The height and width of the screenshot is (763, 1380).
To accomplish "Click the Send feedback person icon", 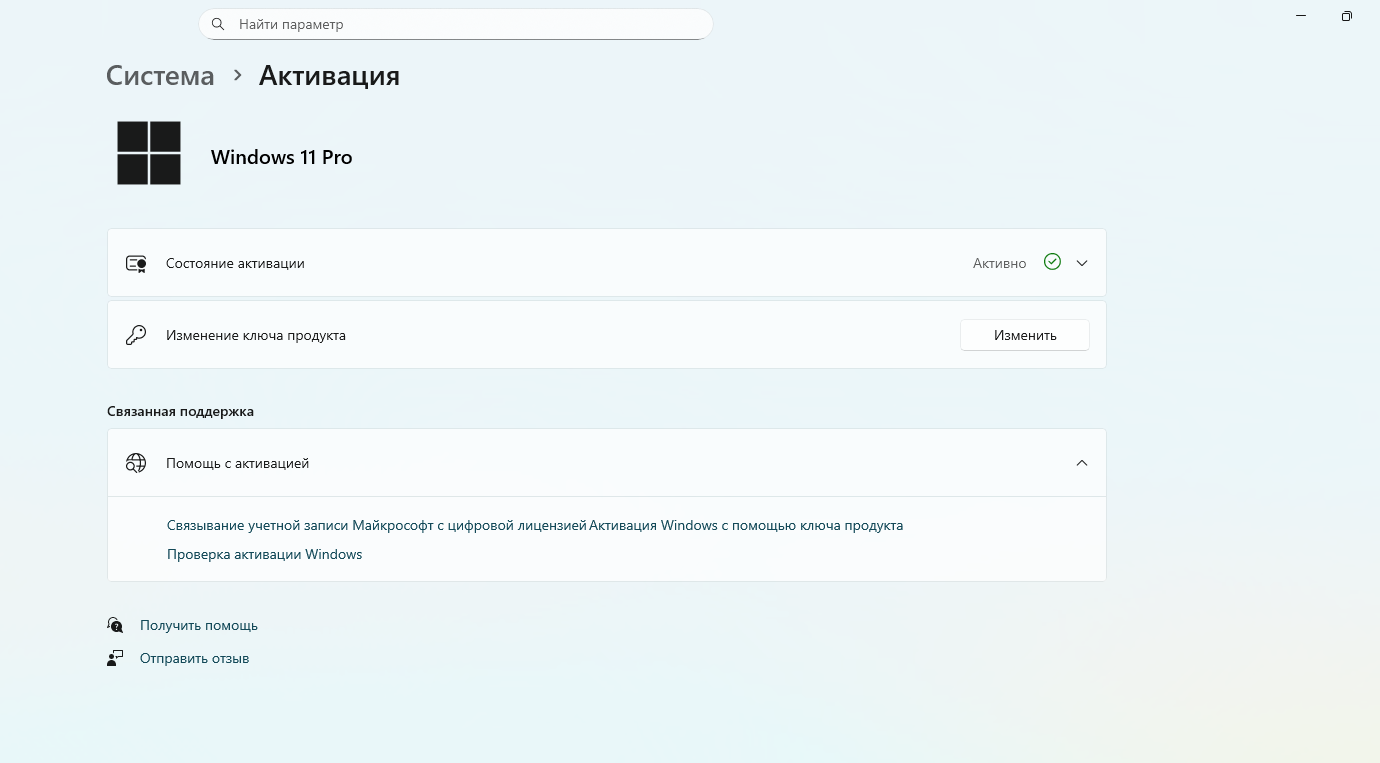I will point(115,658).
